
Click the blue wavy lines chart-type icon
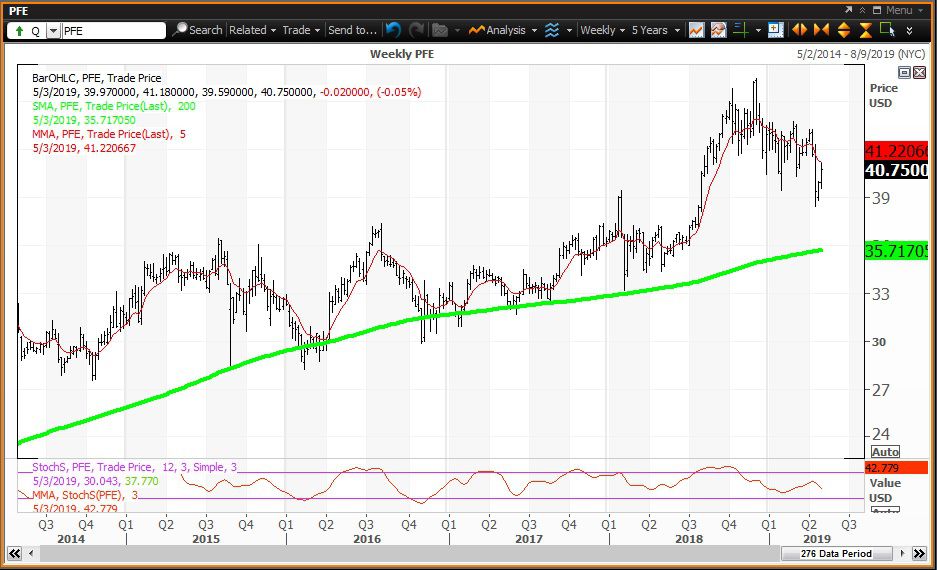(552, 30)
